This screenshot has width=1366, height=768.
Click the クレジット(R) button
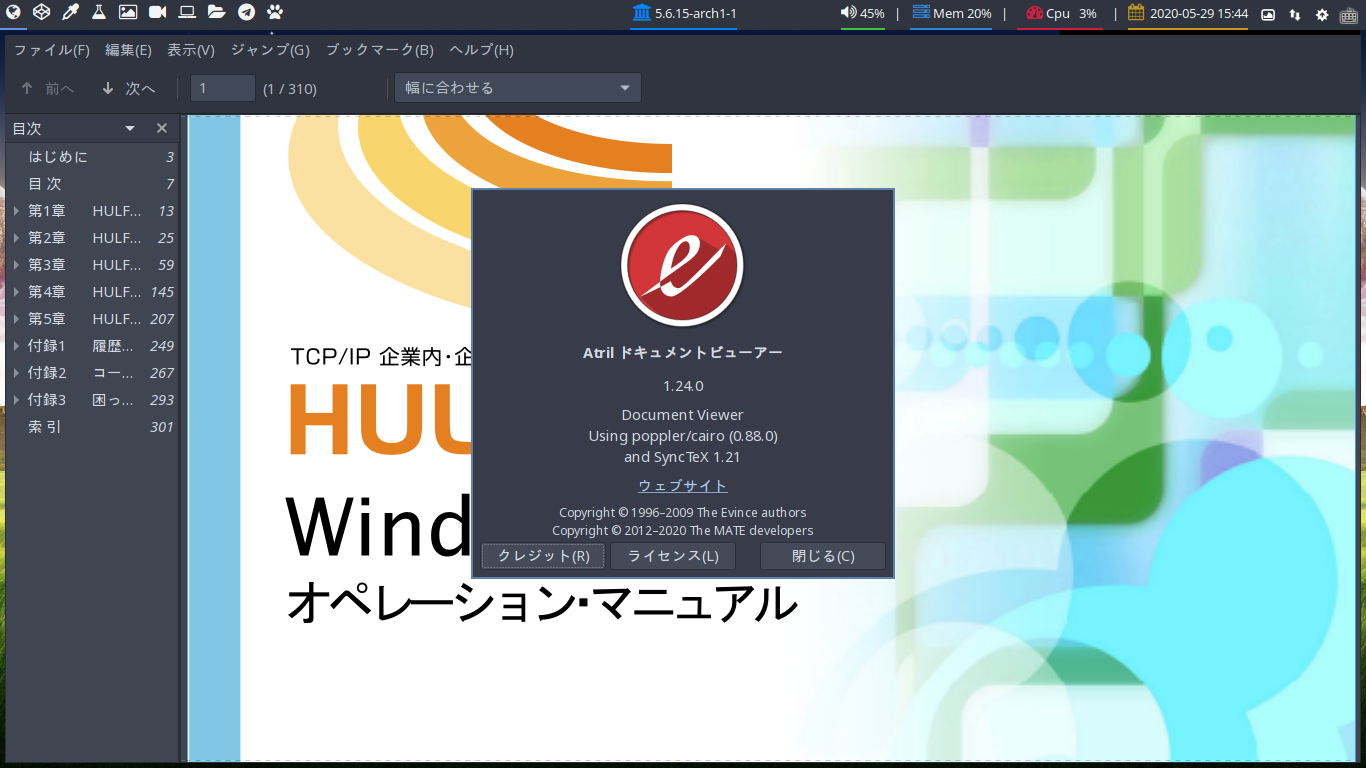(x=543, y=556)
